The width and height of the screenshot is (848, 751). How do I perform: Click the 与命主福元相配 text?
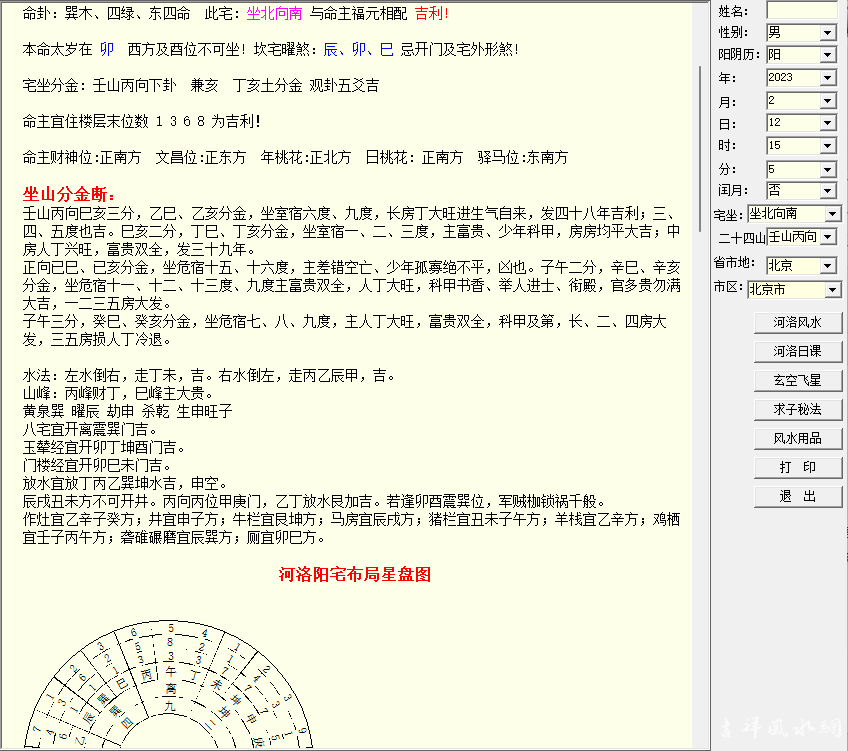coord(359,14)
